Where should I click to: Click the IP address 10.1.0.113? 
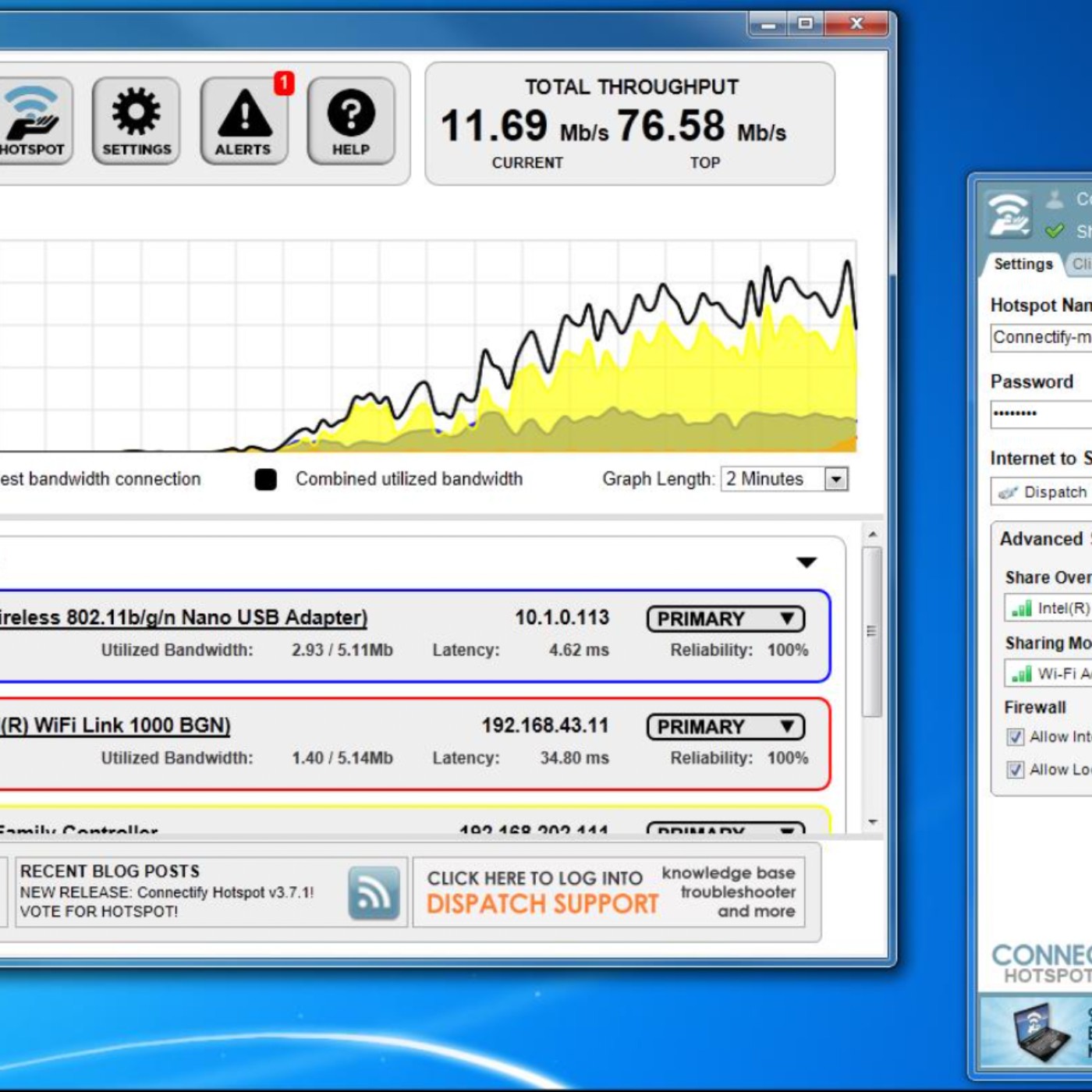click(x=562, y=618)
